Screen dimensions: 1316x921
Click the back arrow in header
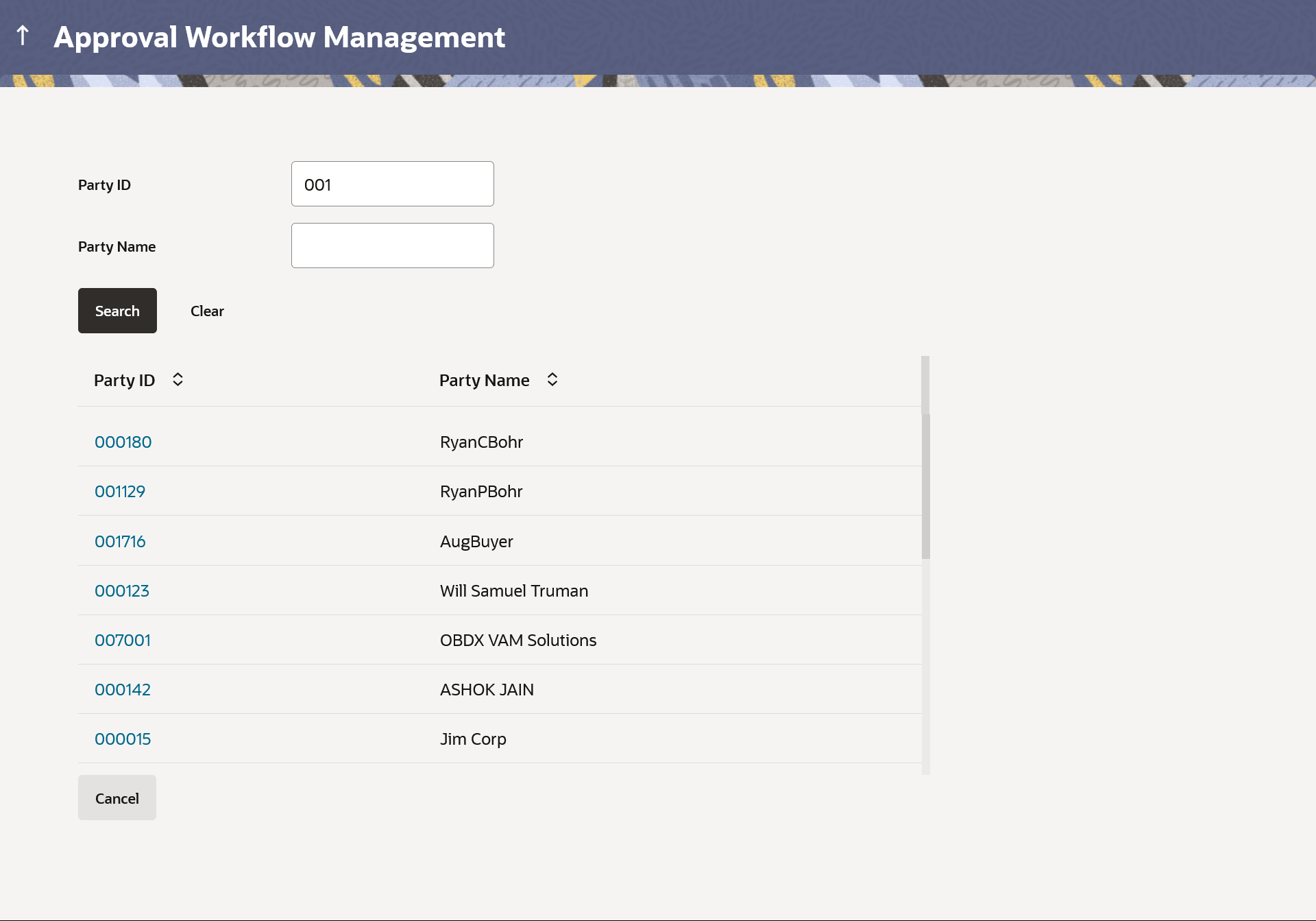coord(23,36)
